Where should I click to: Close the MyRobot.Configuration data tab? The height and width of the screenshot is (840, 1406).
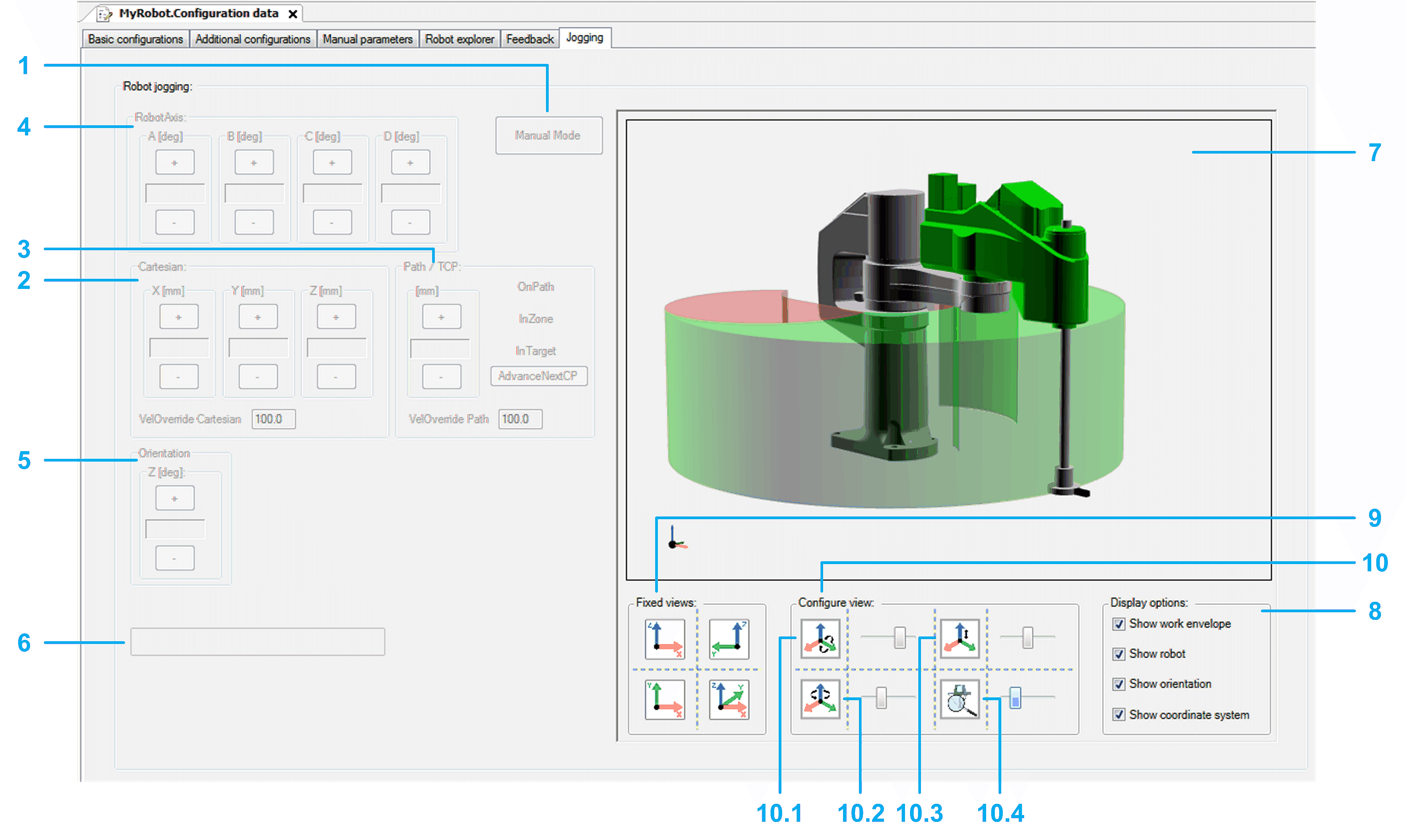point(293,14)
